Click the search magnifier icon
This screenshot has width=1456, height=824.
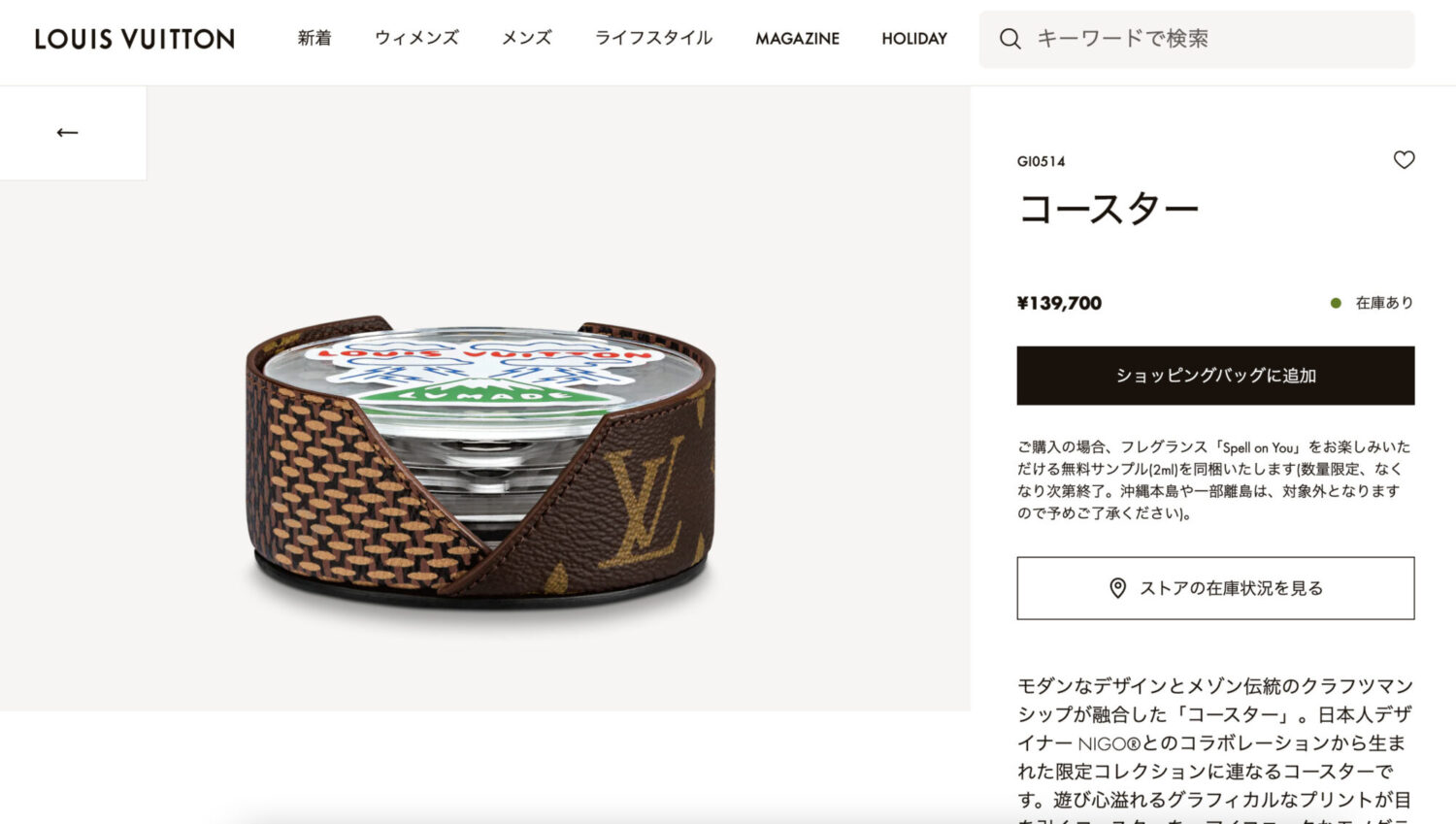click(1009, 39)
